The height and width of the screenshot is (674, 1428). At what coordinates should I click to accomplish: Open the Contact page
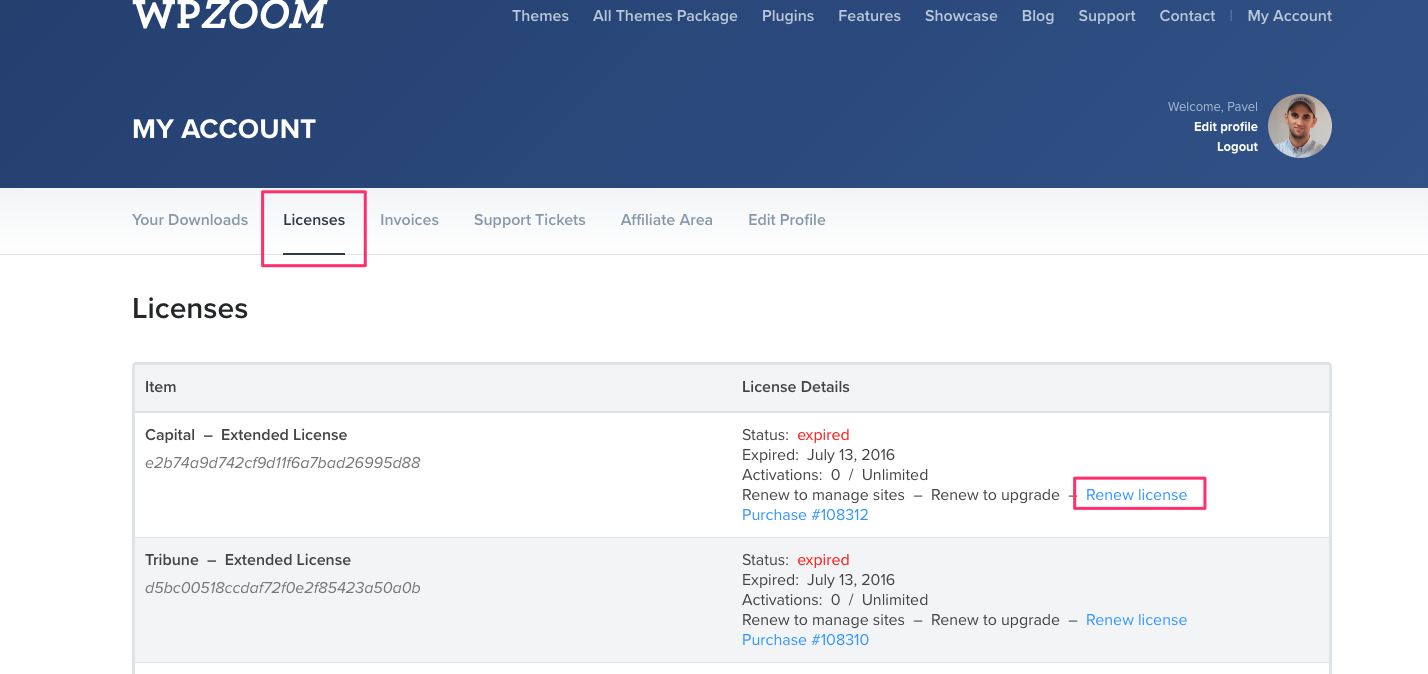(1187, 16)
